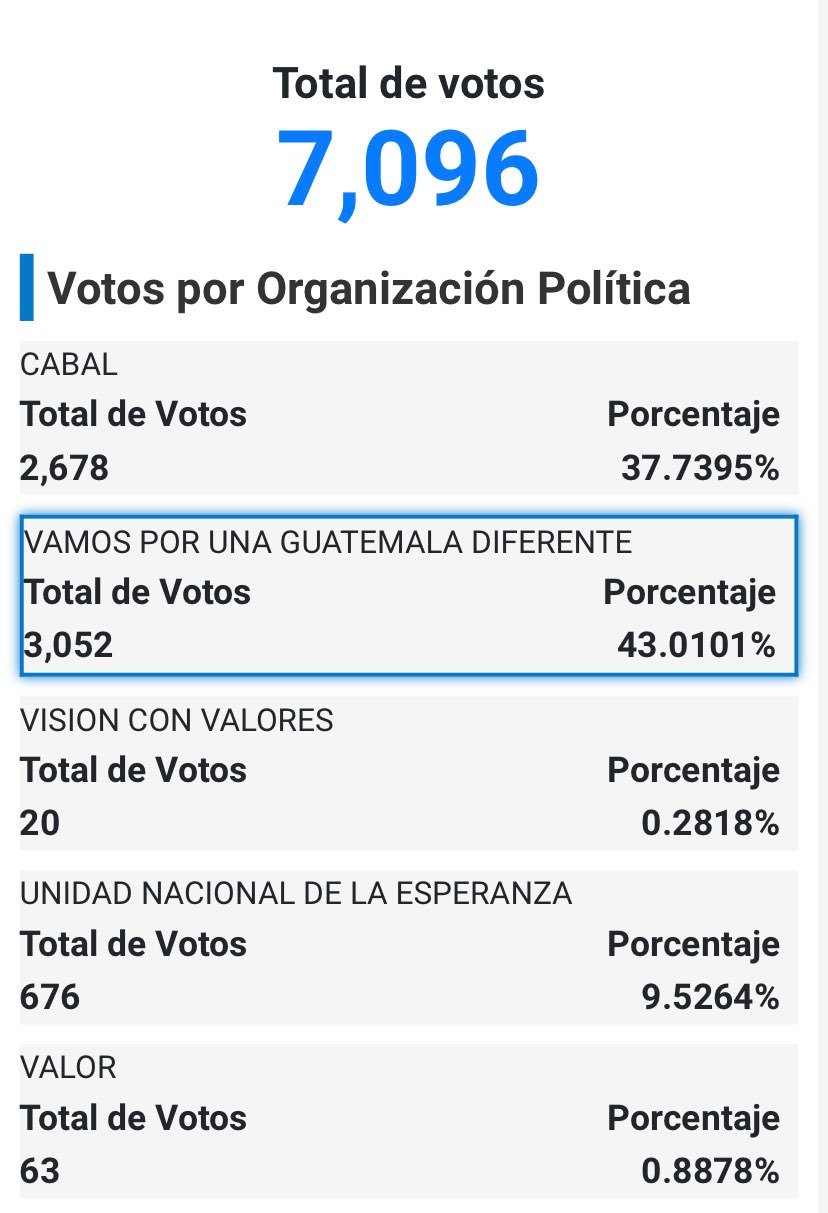
Task: Click the 43.0101% percentage value
Action: click(x=696, y=645)
